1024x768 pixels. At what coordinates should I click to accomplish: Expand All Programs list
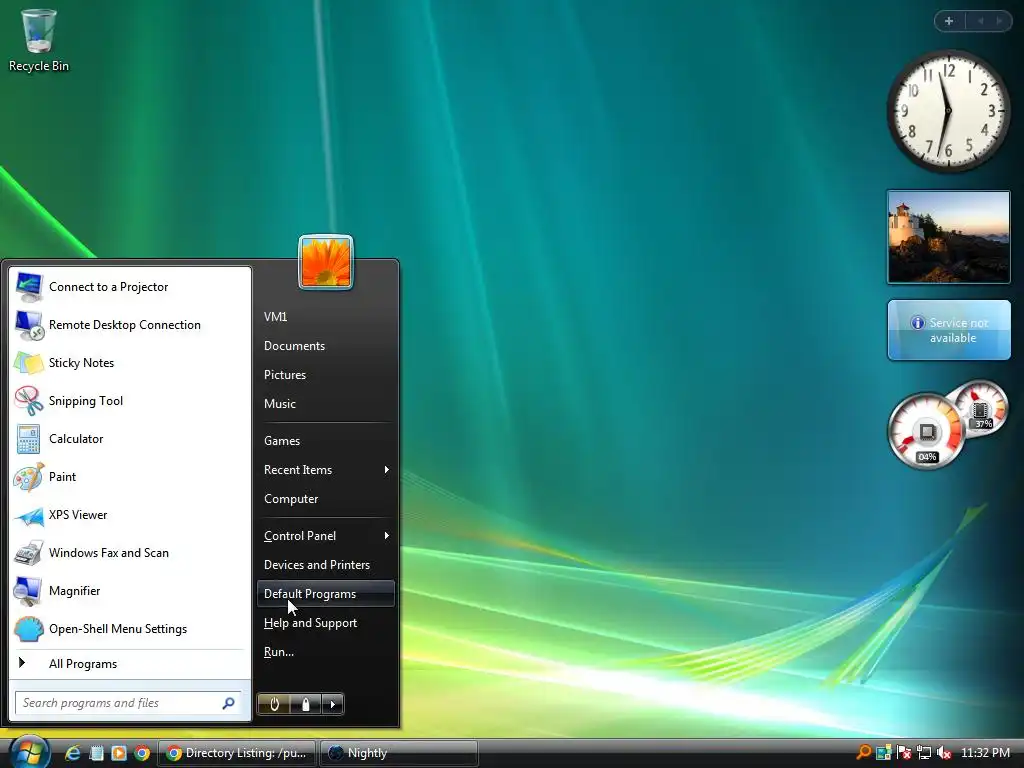click(x=129, y=664)
